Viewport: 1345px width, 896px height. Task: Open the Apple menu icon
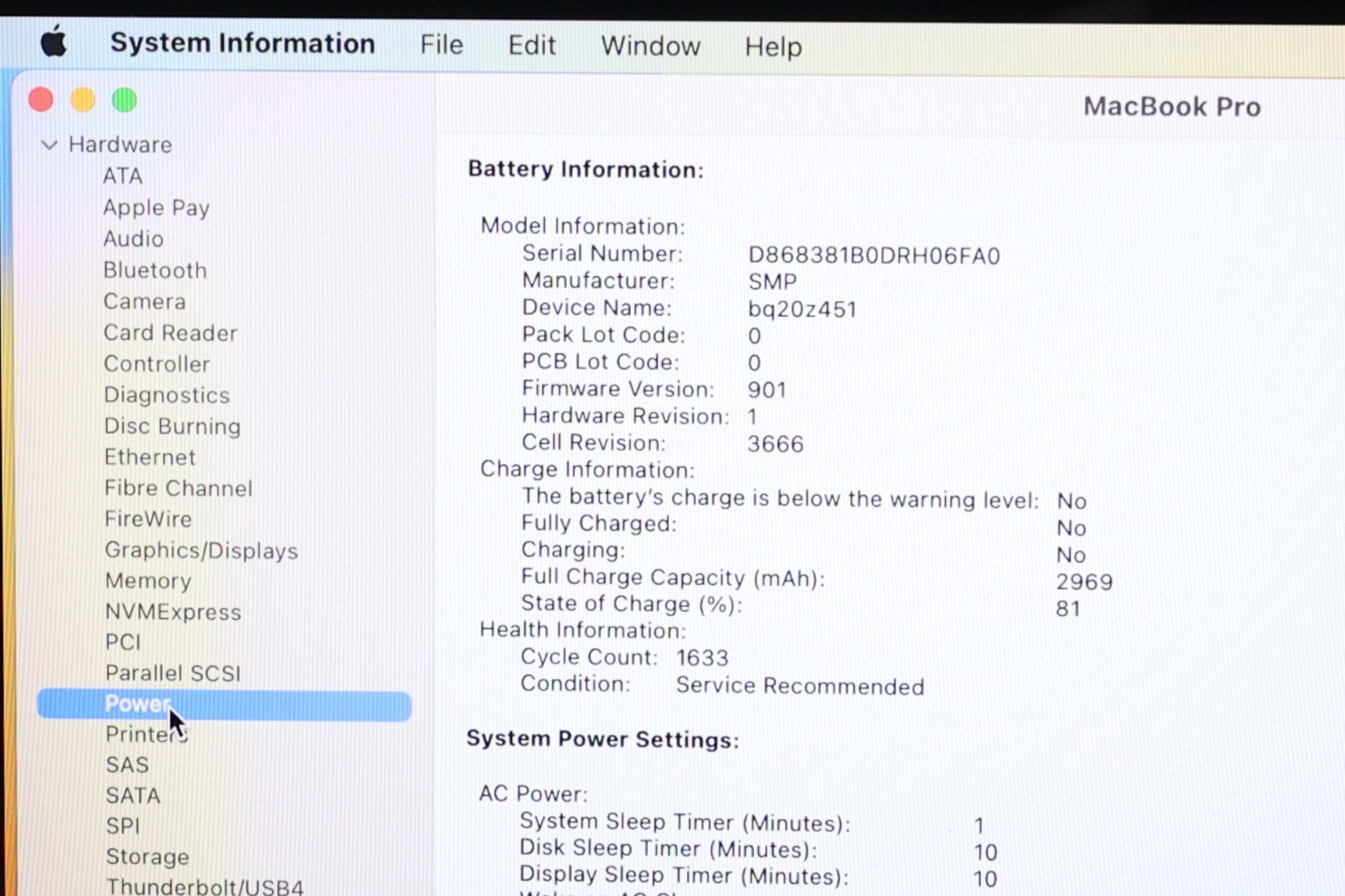(x=54, y=42)
